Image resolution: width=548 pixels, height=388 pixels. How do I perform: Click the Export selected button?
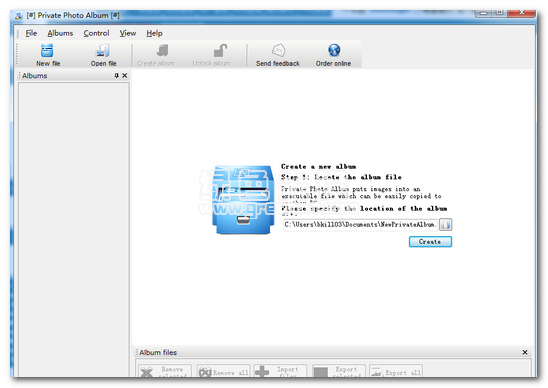point(339,371)
